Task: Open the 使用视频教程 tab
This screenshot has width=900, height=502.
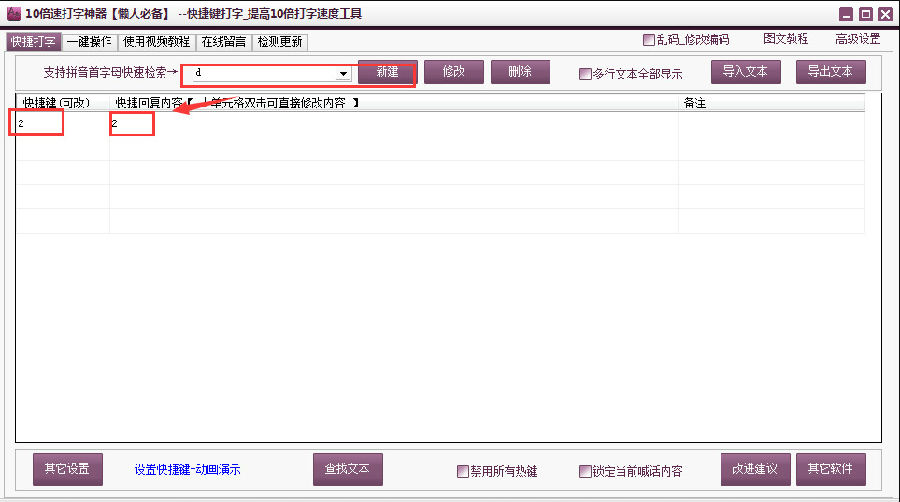Action: (156, 42)
